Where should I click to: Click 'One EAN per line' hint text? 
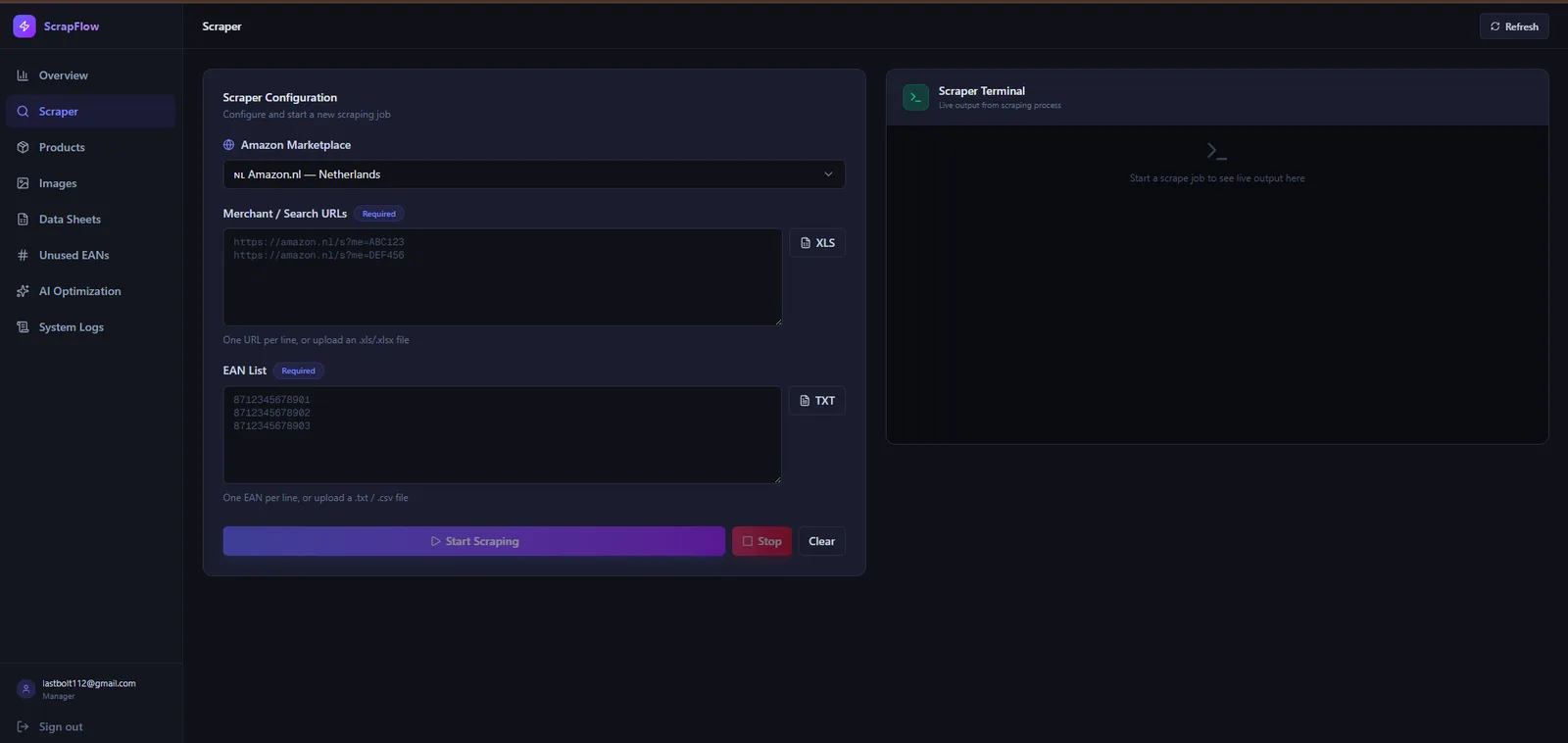(x=316, y=498)
